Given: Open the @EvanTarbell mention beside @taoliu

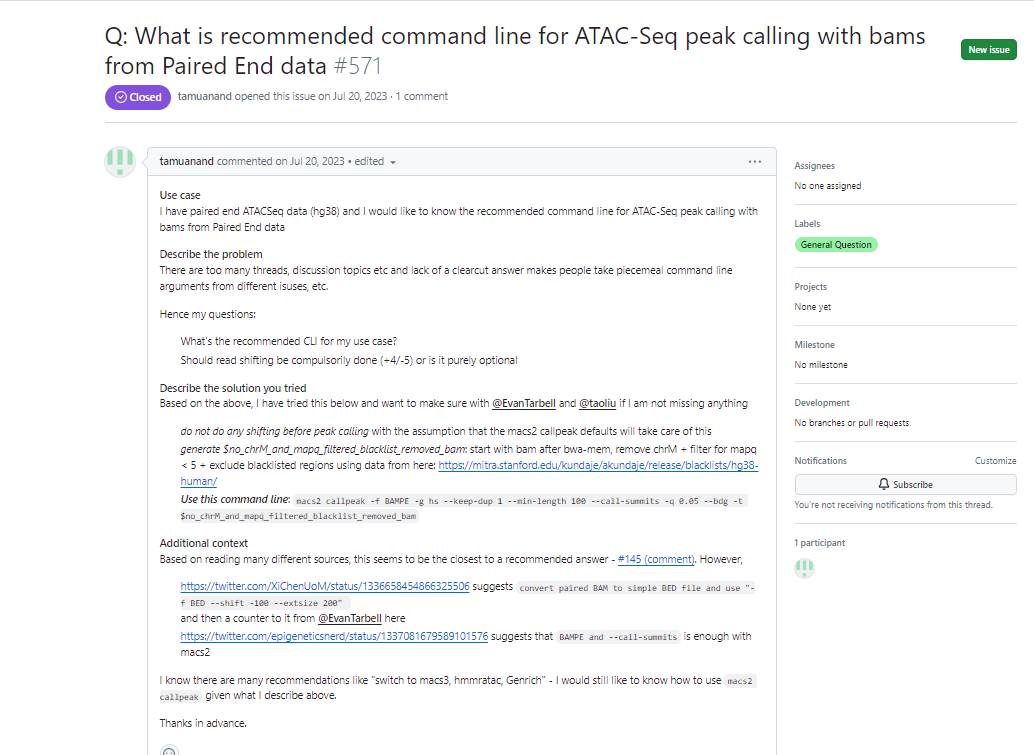Looking at the screenshot, I should pyautogui.click(x=523, y=404).
